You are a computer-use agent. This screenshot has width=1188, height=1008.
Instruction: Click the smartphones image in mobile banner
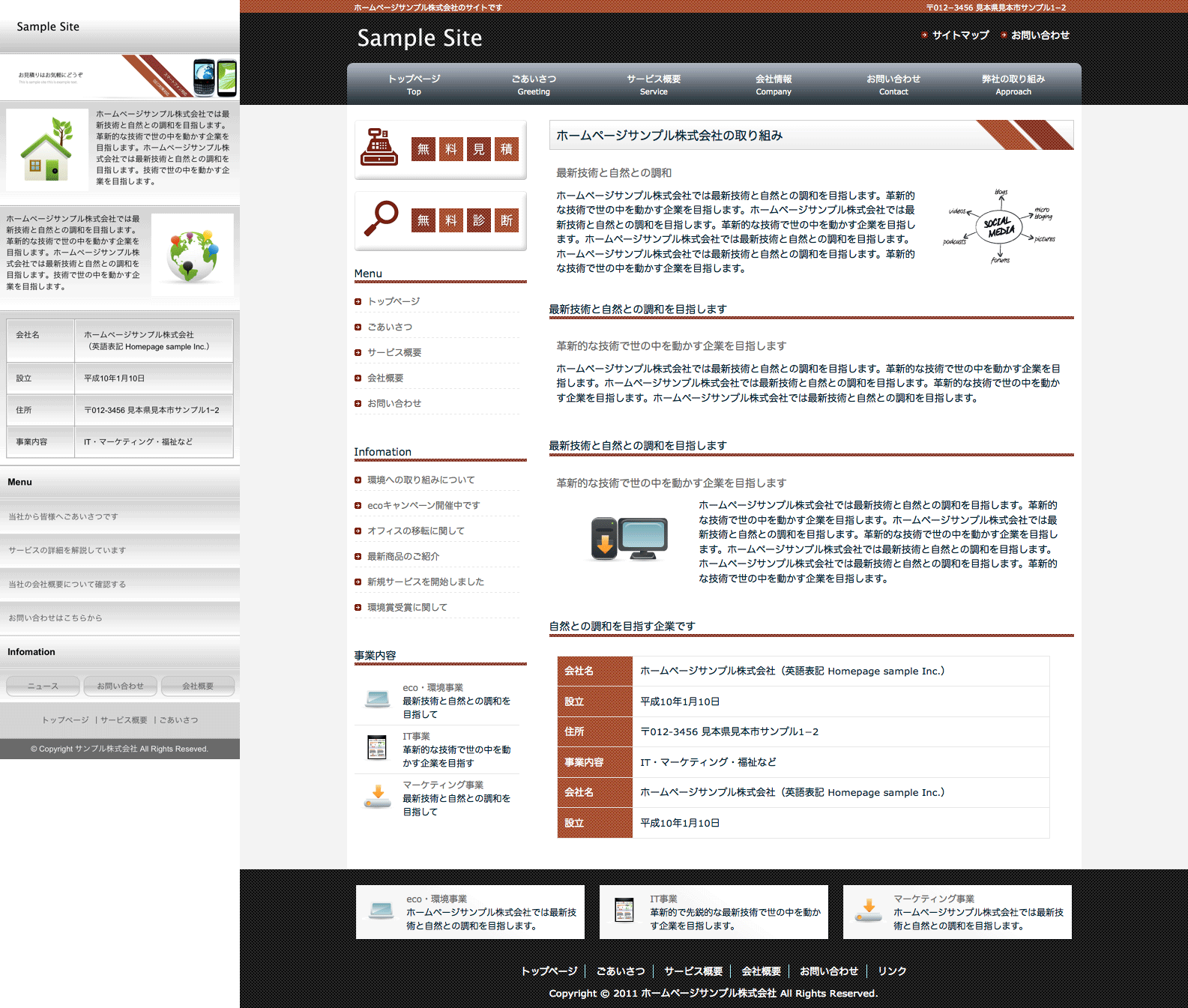point(215,77)
